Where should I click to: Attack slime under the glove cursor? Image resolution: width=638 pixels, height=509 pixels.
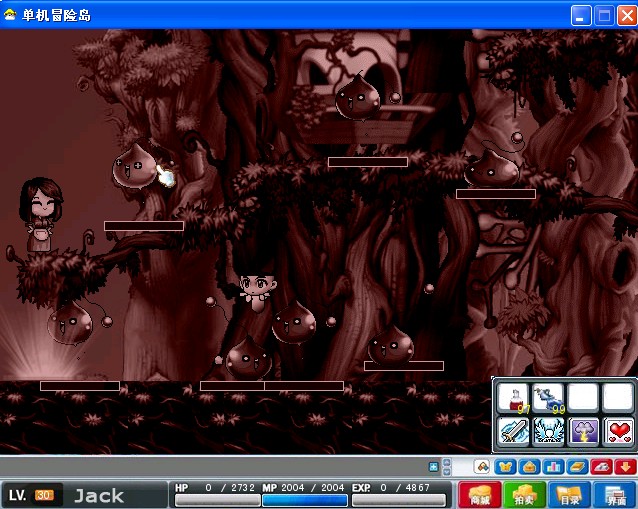(134, 166)
